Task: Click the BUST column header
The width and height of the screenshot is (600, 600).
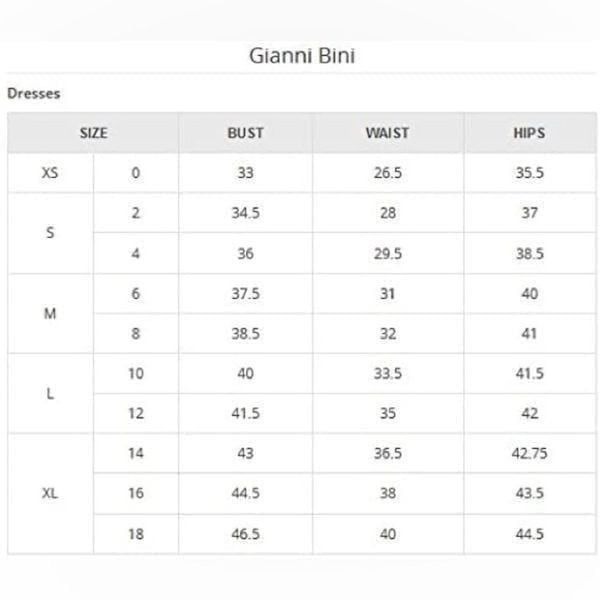Action: click(x=245, y=133)
